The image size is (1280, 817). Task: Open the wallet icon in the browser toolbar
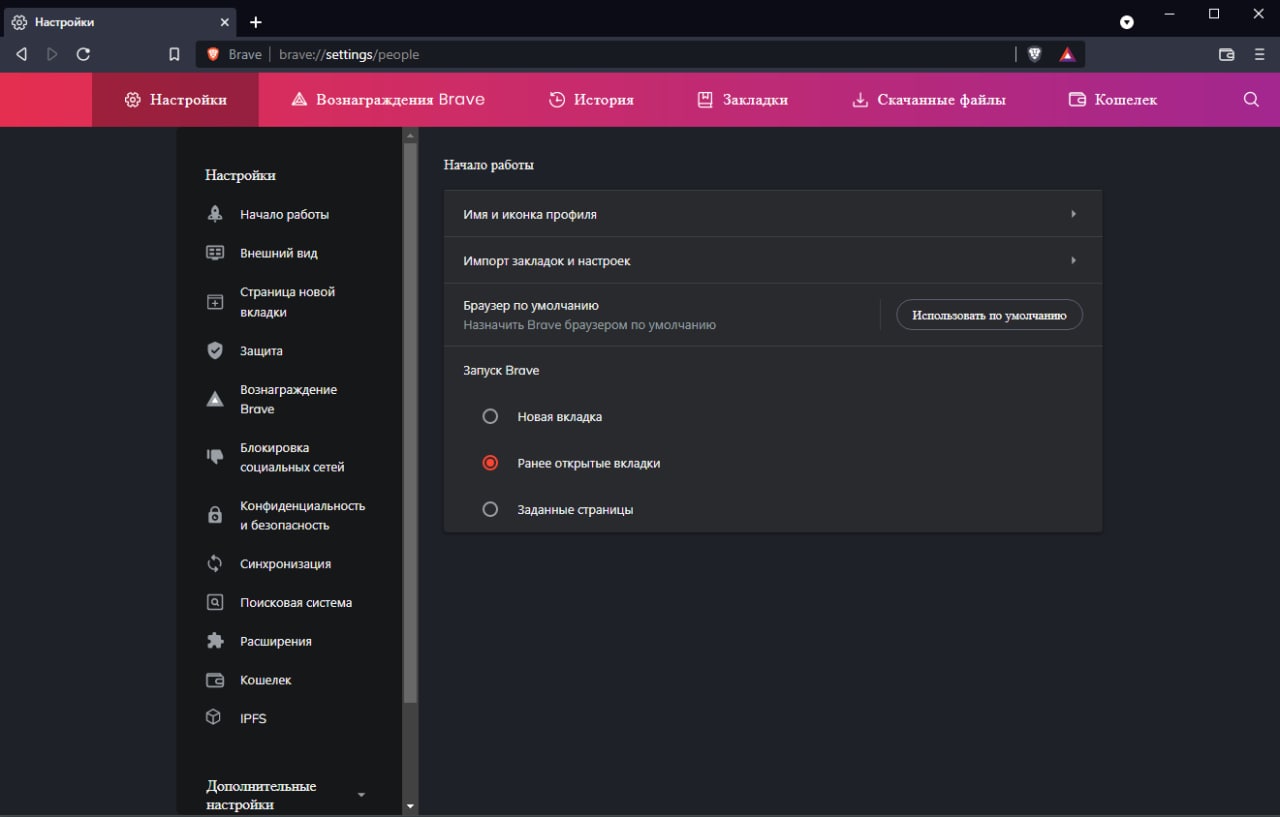pos(1226,54)
